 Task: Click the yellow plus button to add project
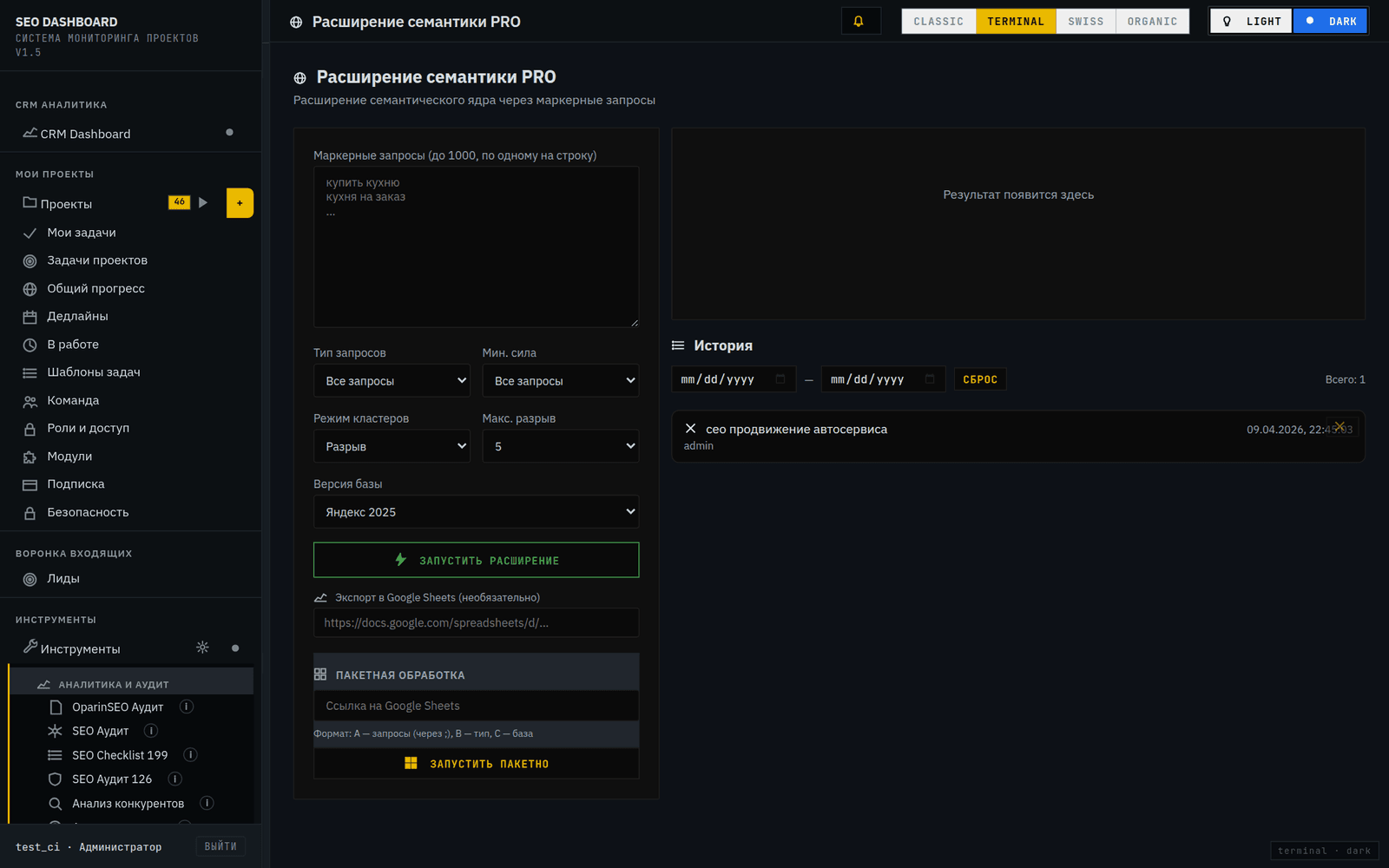coord(240,203)
